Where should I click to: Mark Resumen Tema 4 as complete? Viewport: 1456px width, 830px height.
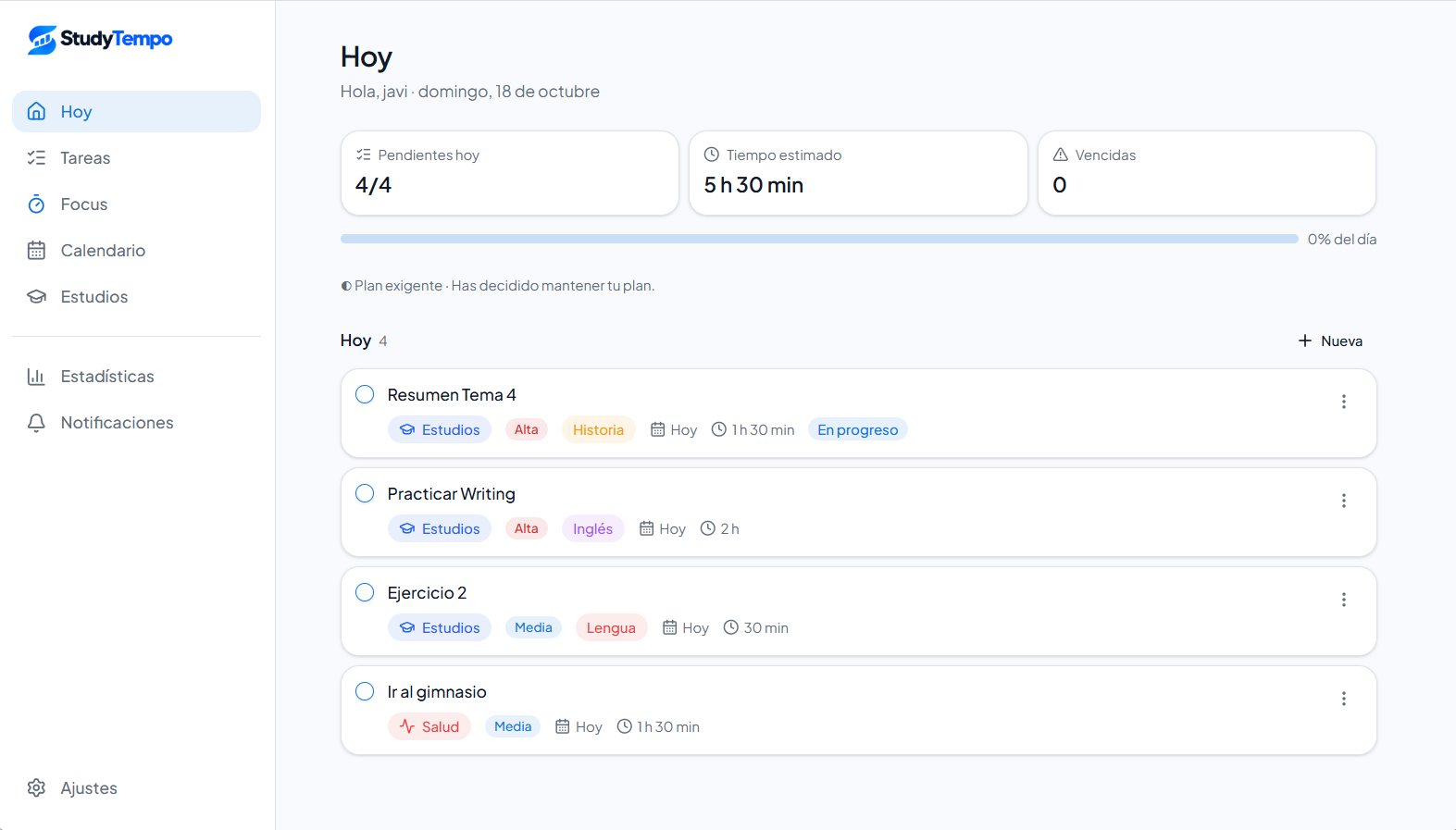(365, 394)
